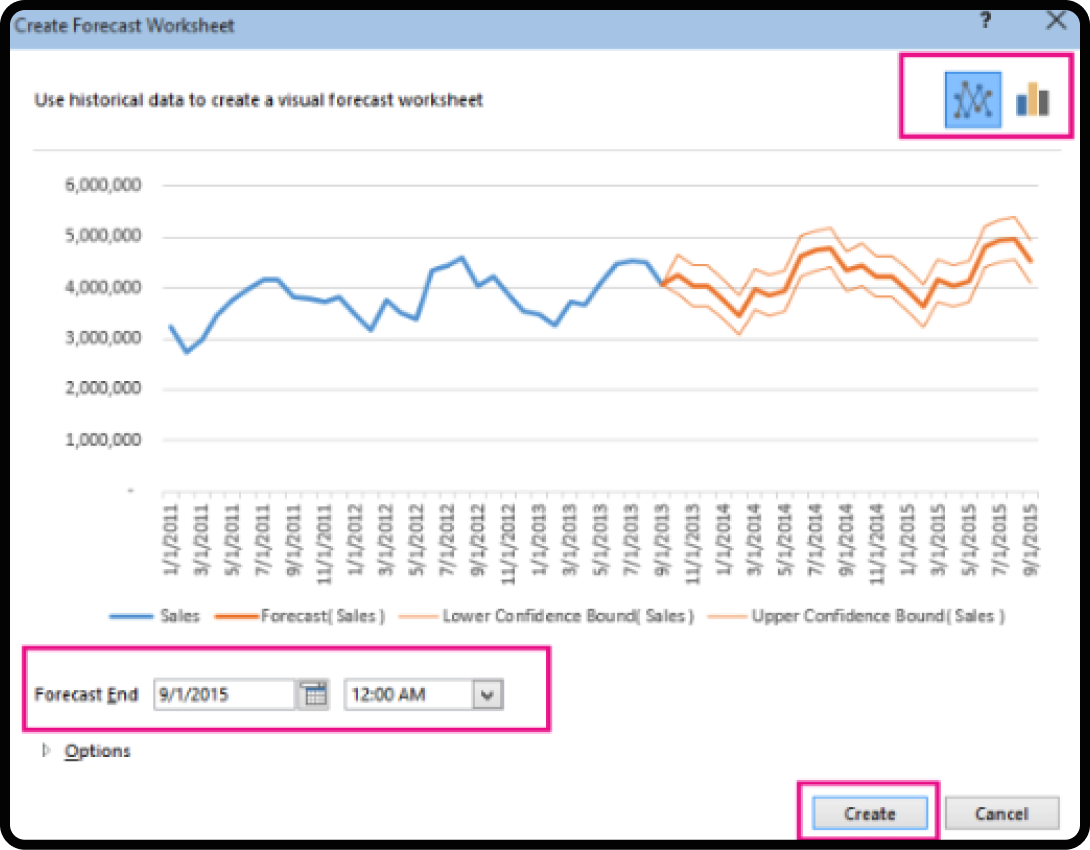Click the Cancel button
This screenshot has width=1090, height=850.
1001,813
